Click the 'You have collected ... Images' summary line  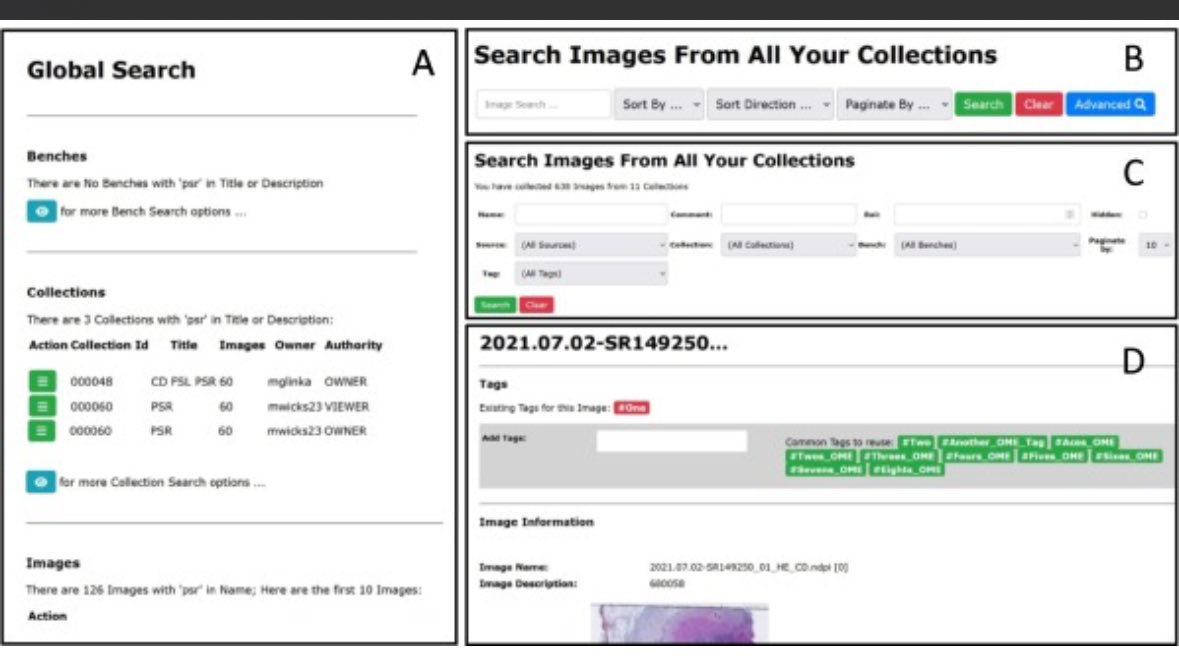(581, 186)
